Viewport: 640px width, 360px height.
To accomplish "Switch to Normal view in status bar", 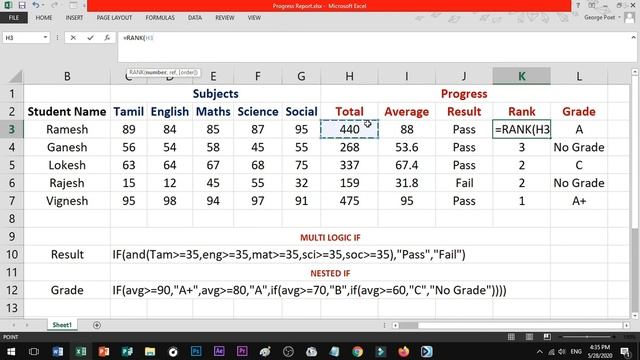I will pyautogui.click(x=511, y=337).
